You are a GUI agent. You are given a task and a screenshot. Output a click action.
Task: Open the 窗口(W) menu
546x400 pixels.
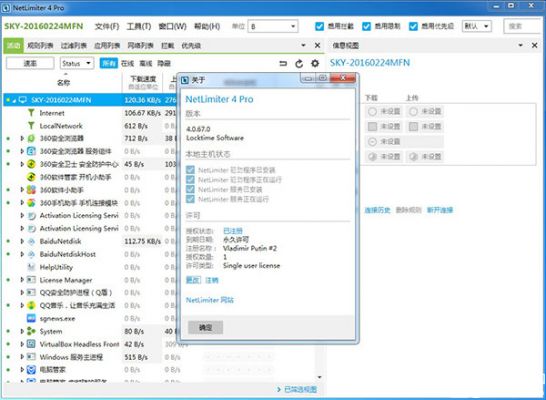(172, 26)
